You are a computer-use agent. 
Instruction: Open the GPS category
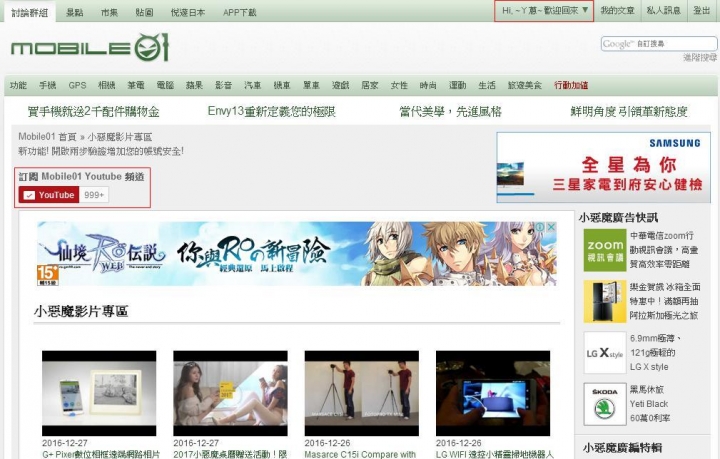[x=77, y=85]
